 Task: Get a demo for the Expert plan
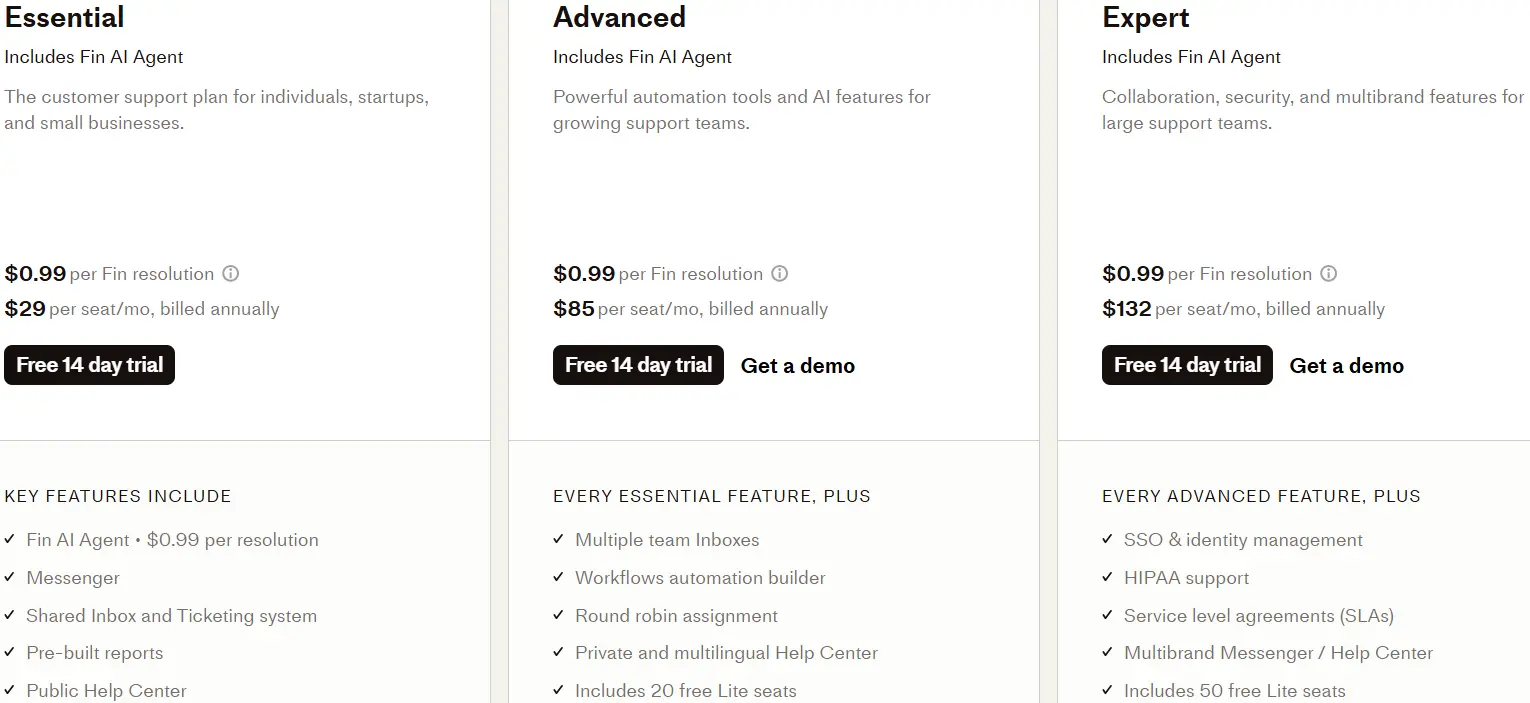click(1347, 366)
